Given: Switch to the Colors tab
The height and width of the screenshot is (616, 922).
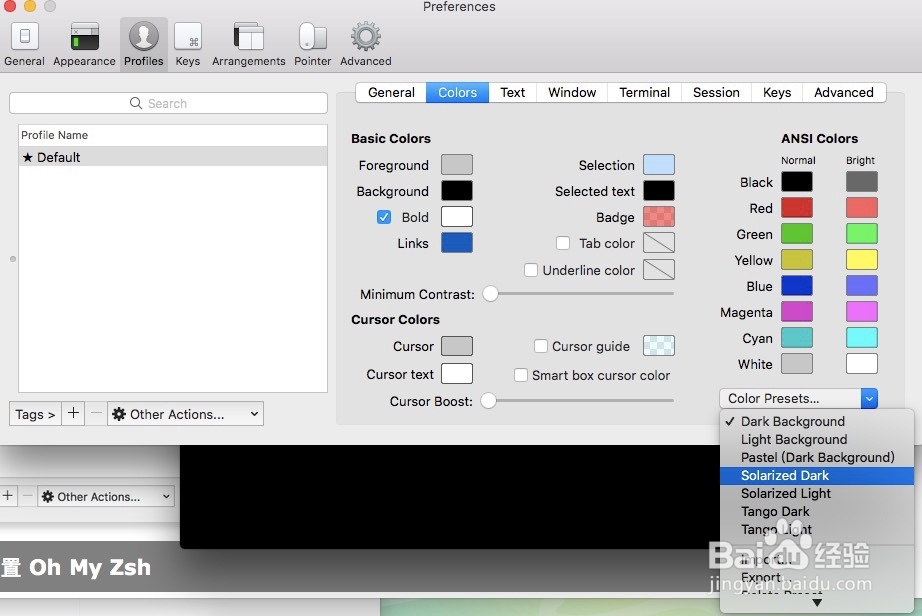Looking at the screenshot, I should (457, 92).
